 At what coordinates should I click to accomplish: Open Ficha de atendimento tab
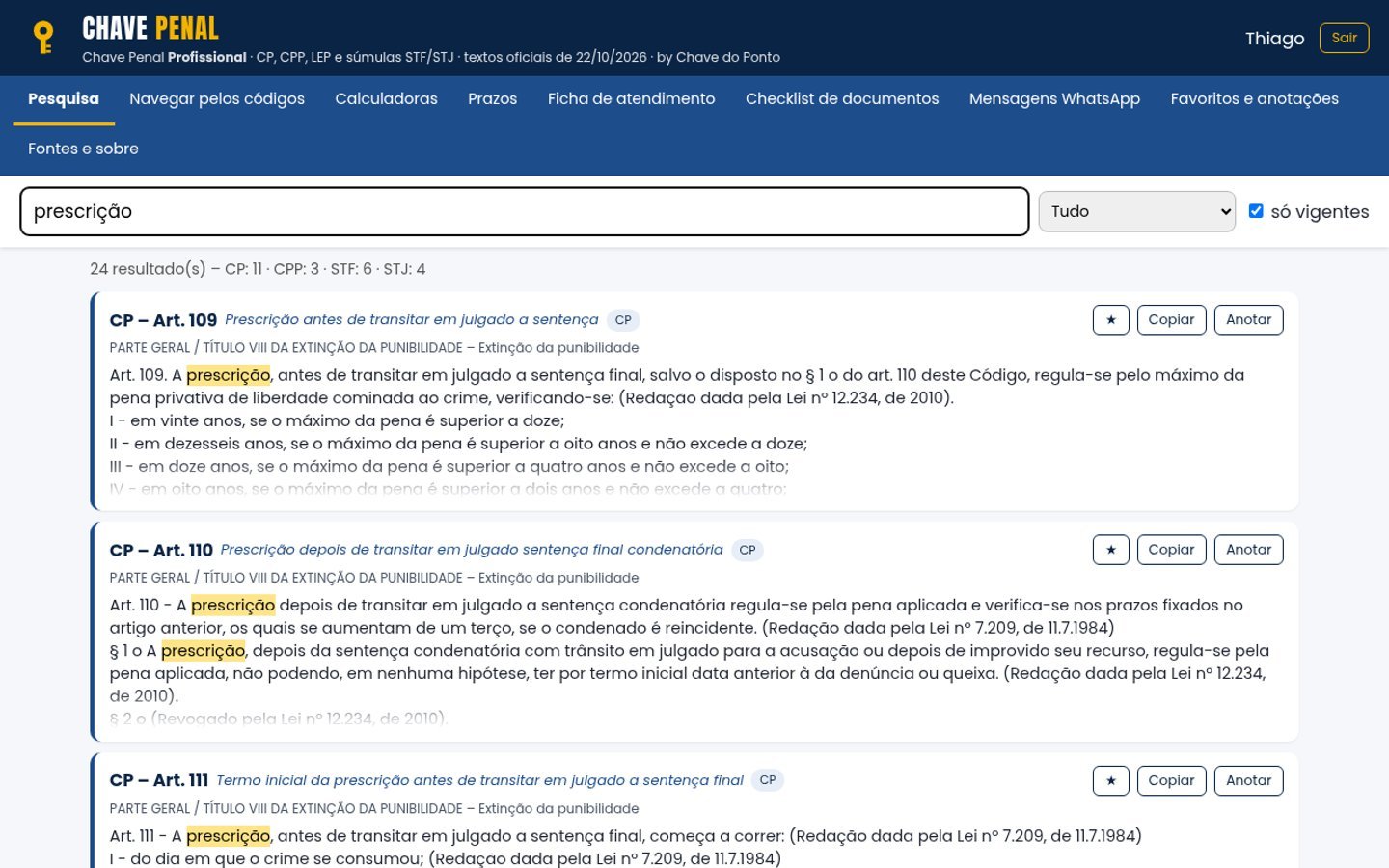pyautogui.click(x=631, y=99)
